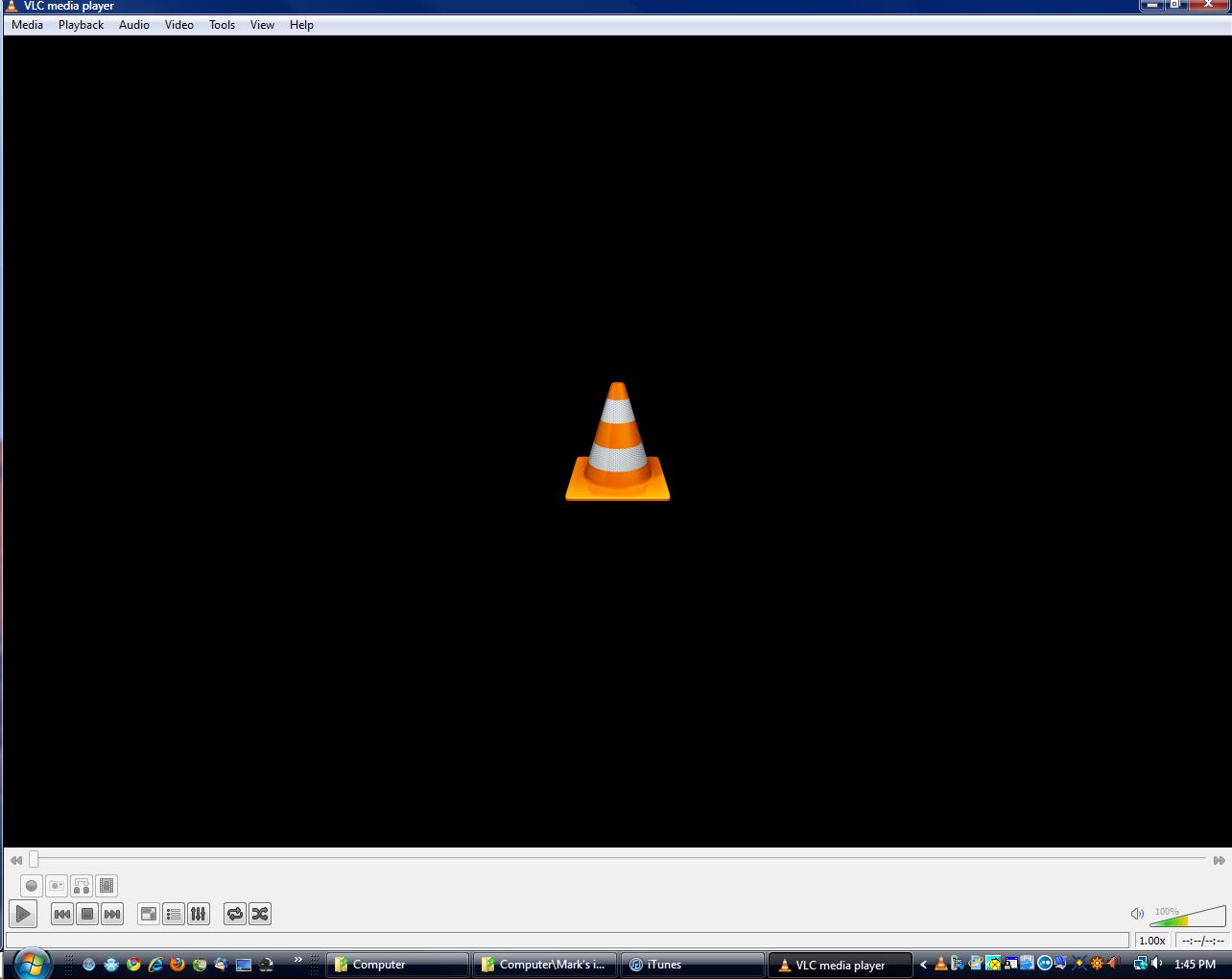The image size is (1232, 979).
Task: Take a video snapshot
Action: click(57, 886)
